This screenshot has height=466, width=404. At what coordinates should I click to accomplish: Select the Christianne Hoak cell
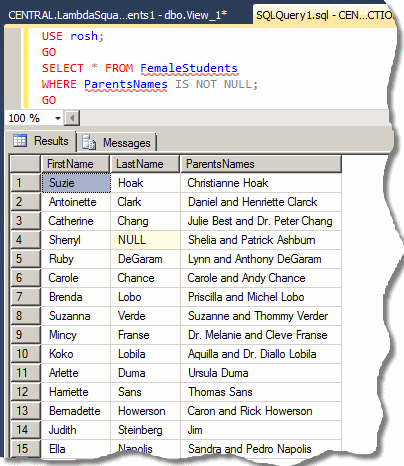click(261, 183)
